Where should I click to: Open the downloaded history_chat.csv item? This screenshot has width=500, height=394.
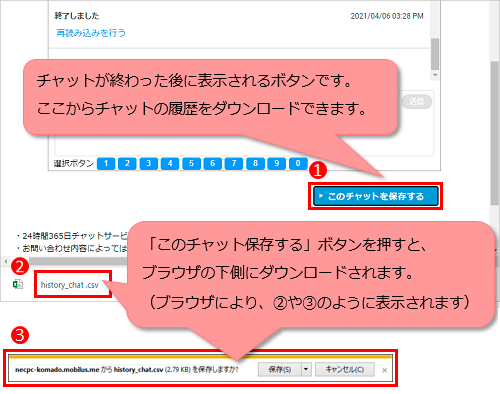coord(70,285)
